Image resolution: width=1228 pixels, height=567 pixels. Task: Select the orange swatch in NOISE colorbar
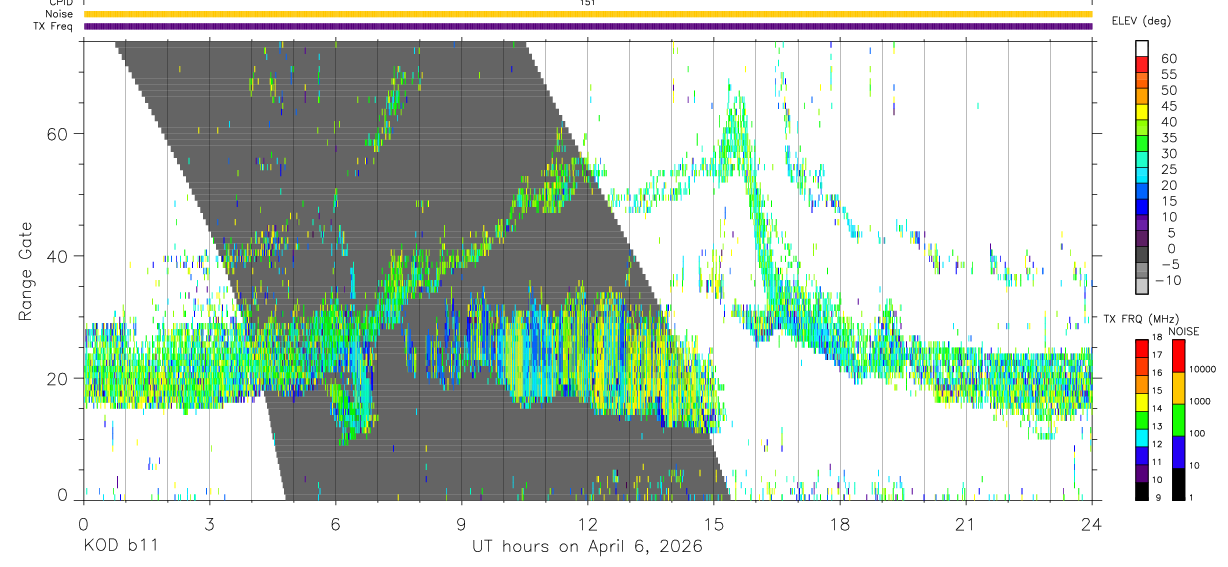pos(1177,388)
